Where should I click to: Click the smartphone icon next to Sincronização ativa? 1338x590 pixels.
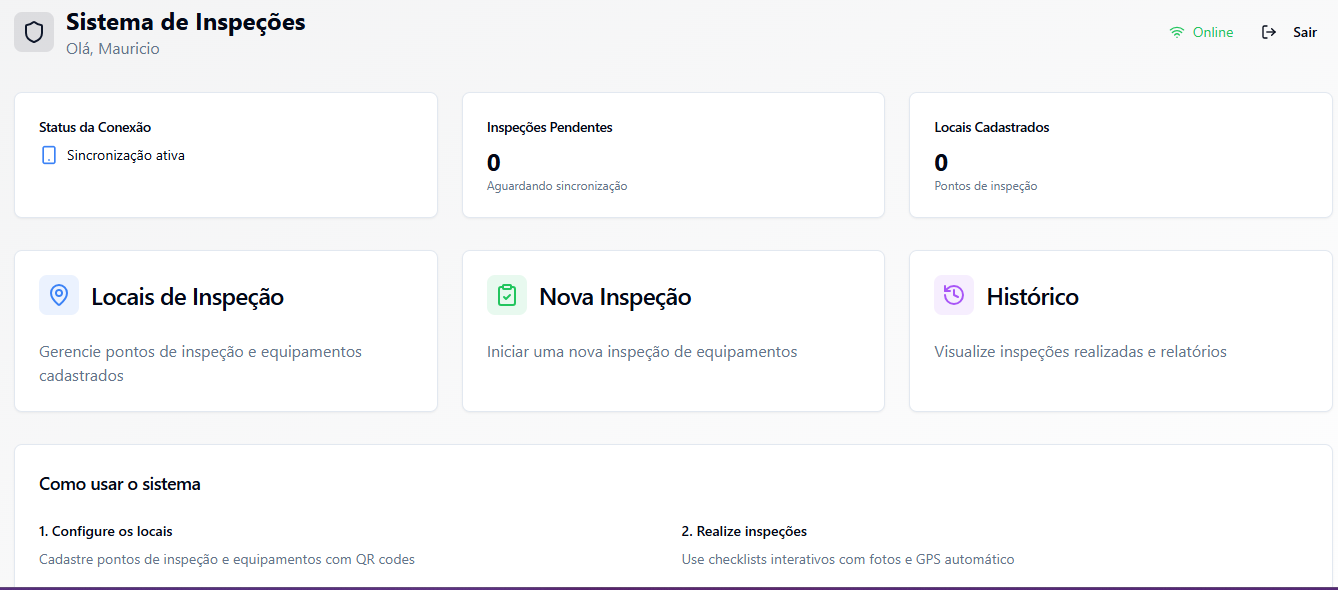click(x=48, y=155)
